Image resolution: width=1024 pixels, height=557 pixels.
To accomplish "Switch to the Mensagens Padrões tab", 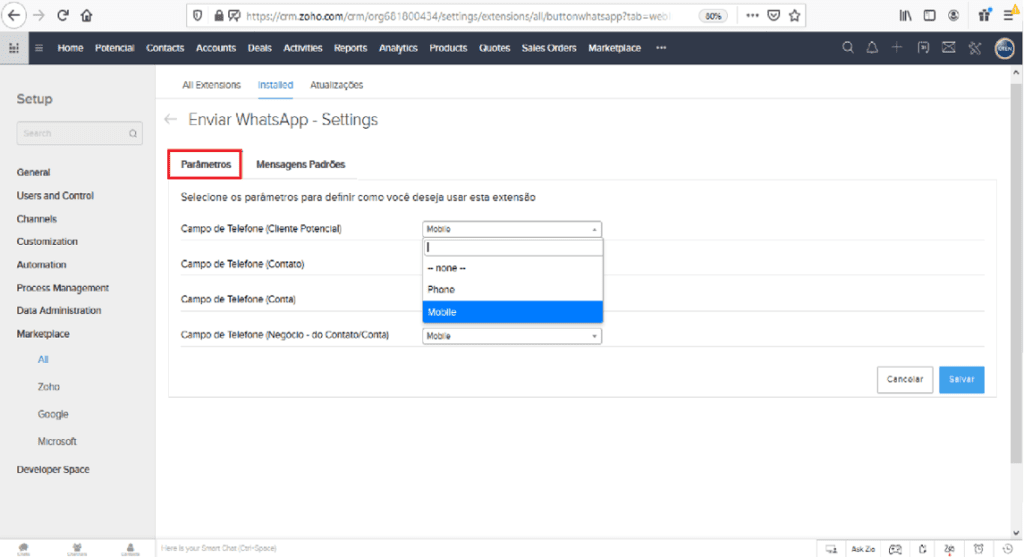I will pyautogui.click(x=300, y=164).
